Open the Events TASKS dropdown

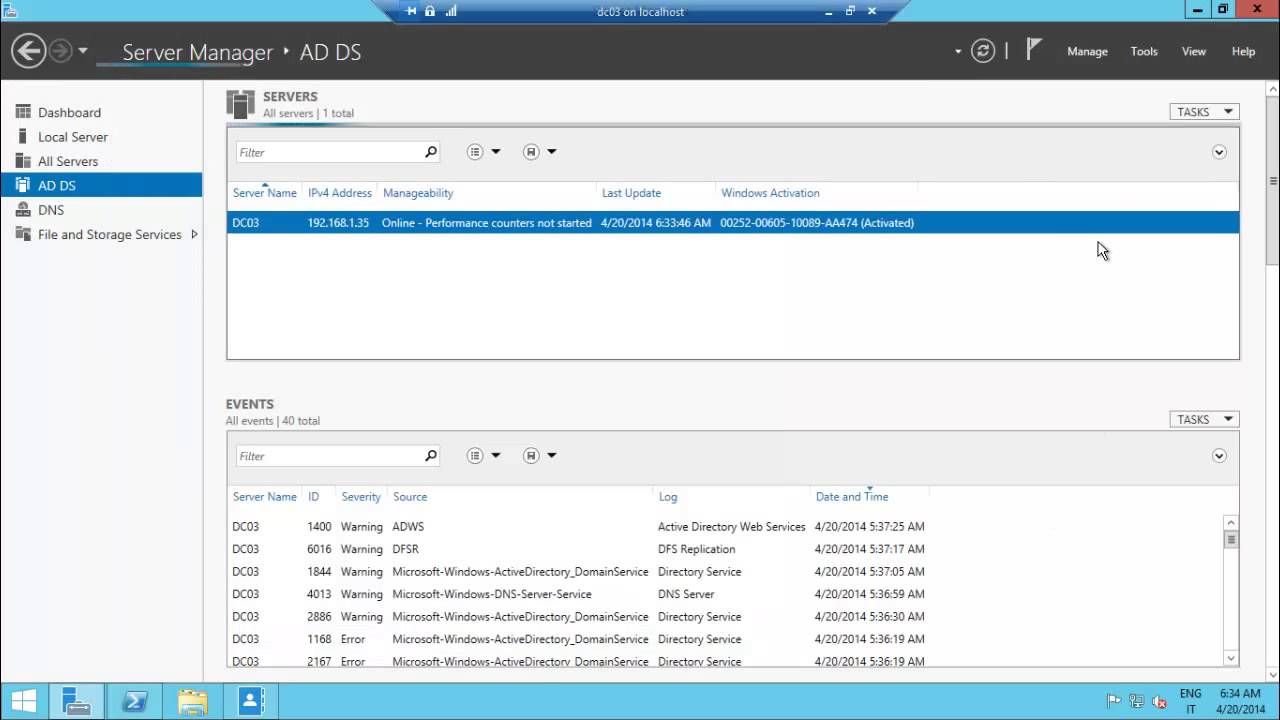tap(1204, 419)
